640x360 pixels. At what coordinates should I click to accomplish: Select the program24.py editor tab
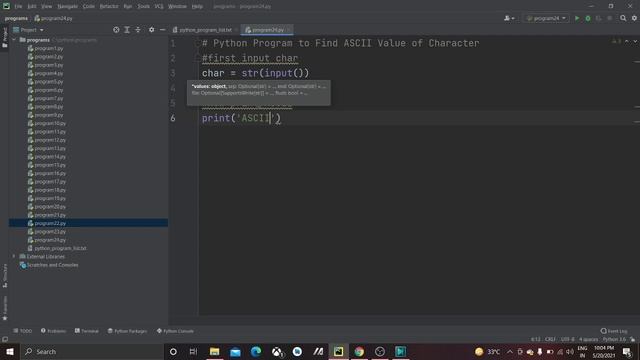pyautogui.click(x=267, y=30)
